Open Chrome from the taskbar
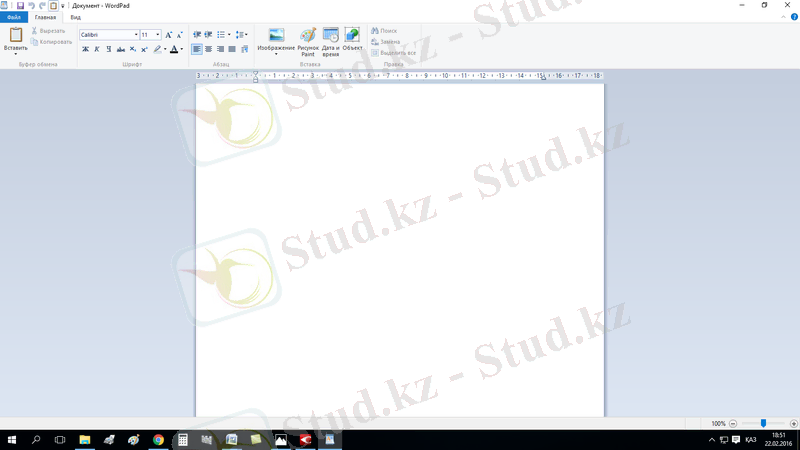800x450 pixels. pos(158,439)
